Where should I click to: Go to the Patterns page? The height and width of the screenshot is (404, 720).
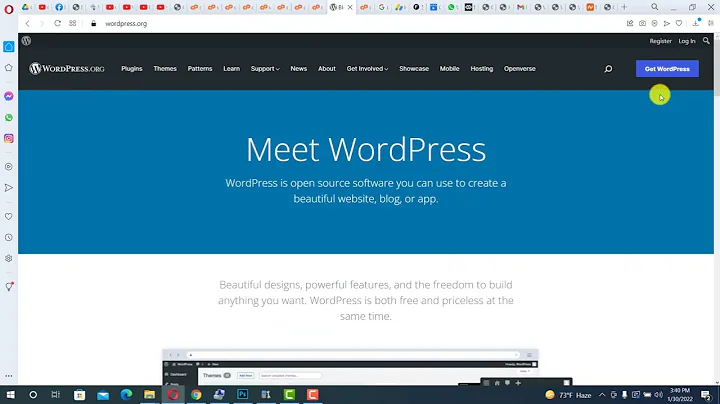click(x=200, y=69)
